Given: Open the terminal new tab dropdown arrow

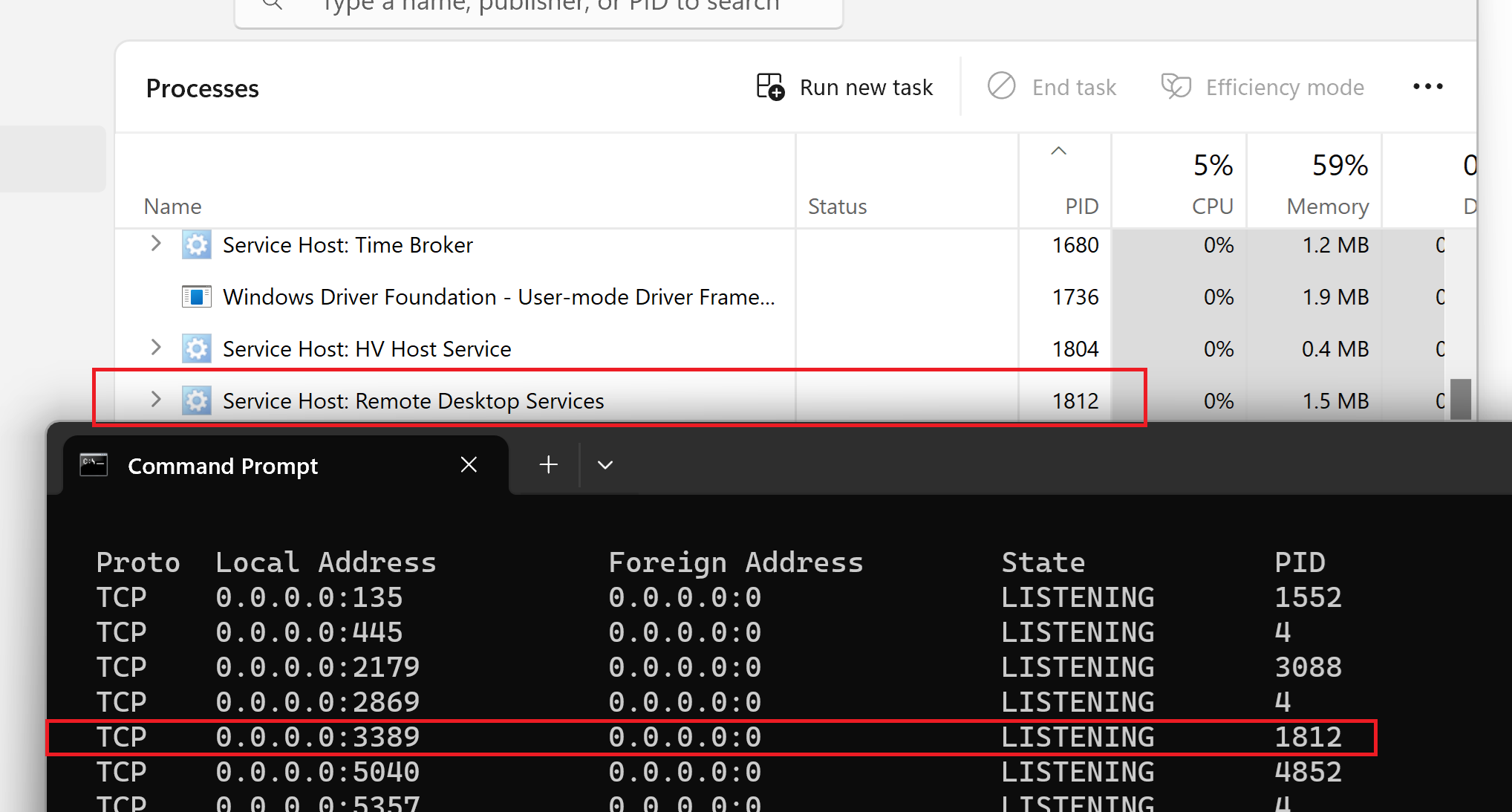Looking at the screenshot, I should [605, 465].
